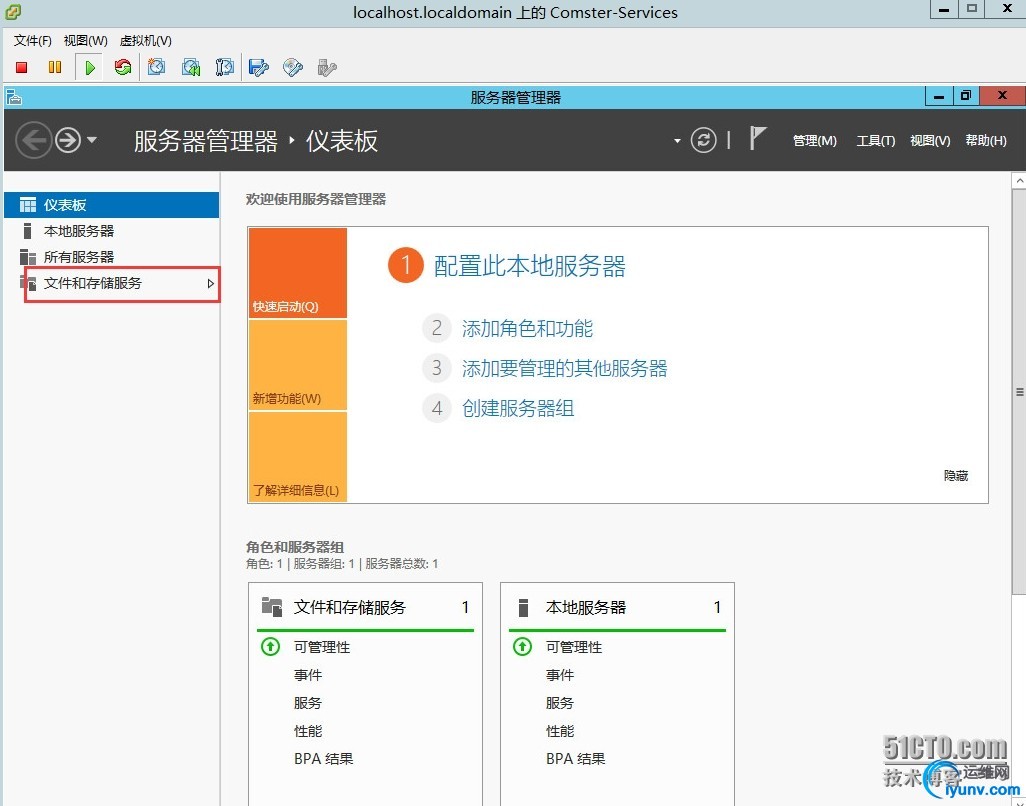Viewport: 1026px width, 806px height.
Task: Click green status icon in 本地服务器 tile
Action: click(x=522, y=647)
